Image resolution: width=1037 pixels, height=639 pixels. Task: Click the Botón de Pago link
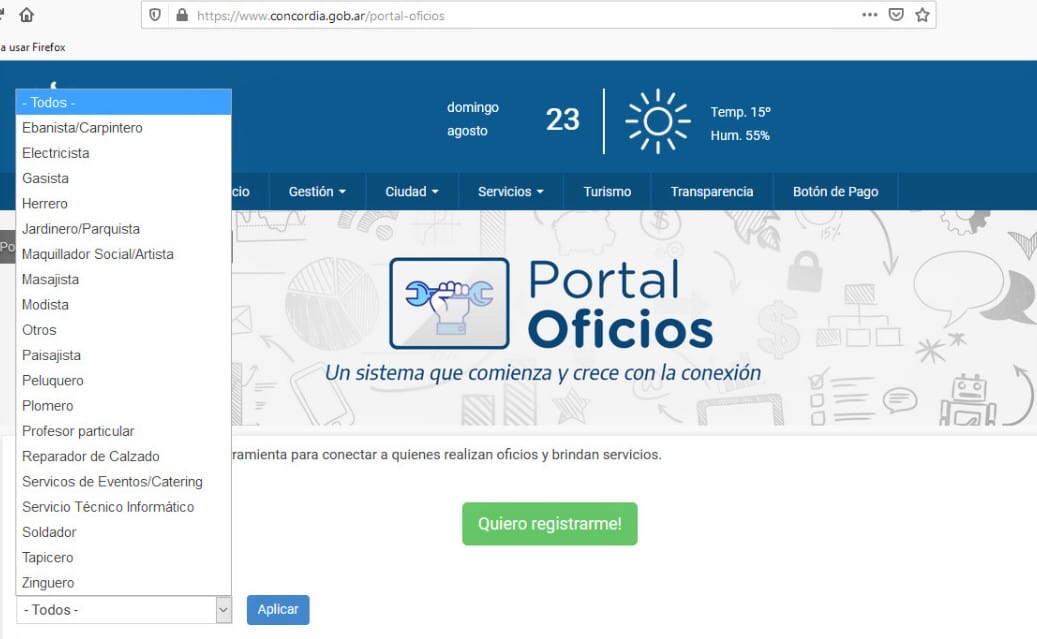pyautogui.click(x=835, y=192)
